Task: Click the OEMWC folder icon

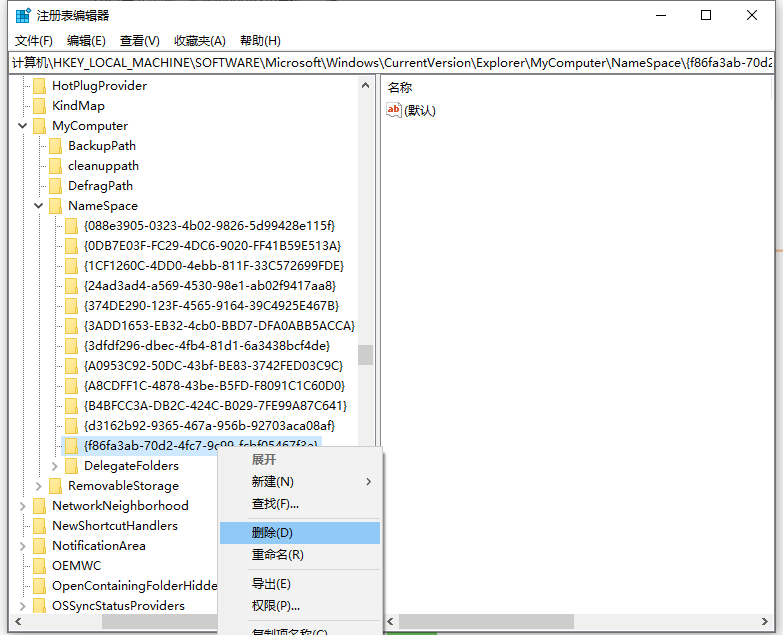Action: (x=40, y=566)
